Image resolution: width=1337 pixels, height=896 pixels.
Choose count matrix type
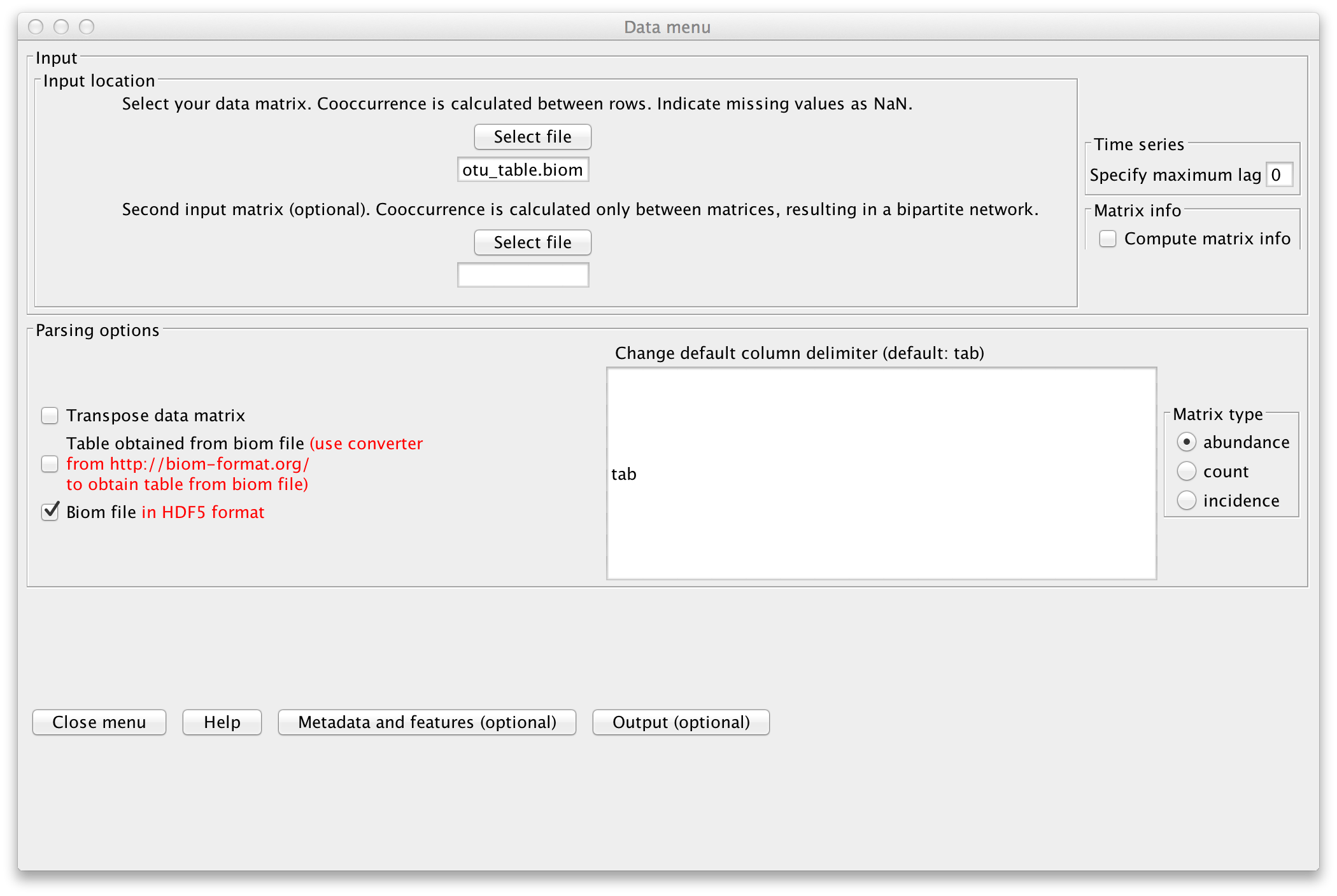click(x=1186, y=472)
